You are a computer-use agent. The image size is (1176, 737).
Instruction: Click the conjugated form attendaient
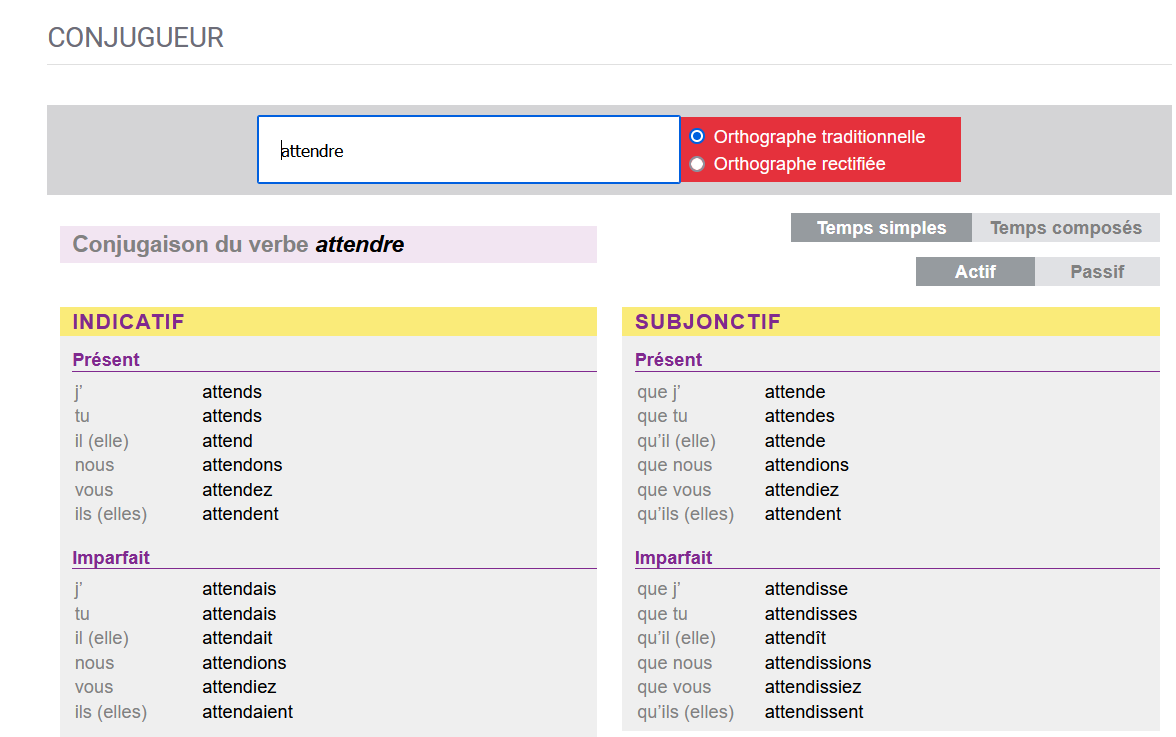(x=247, y=712)
